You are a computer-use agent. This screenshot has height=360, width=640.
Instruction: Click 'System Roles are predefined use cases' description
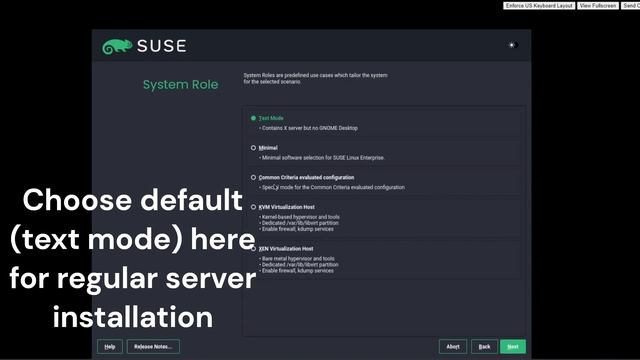(316, 78)
